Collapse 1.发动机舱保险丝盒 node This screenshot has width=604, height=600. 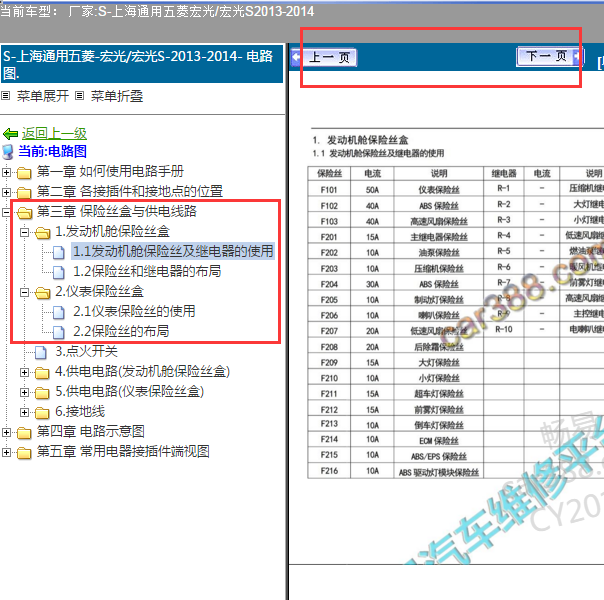tap(24, 232)
